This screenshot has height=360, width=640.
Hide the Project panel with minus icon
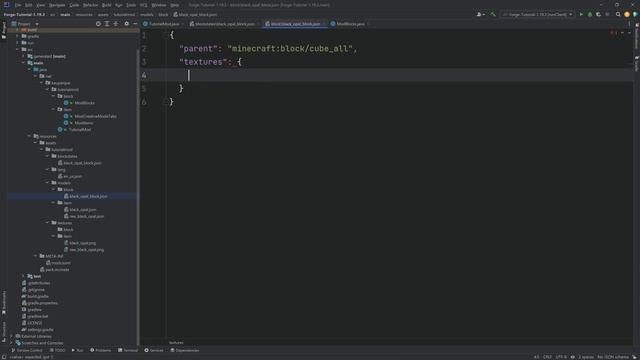point(135,24)
